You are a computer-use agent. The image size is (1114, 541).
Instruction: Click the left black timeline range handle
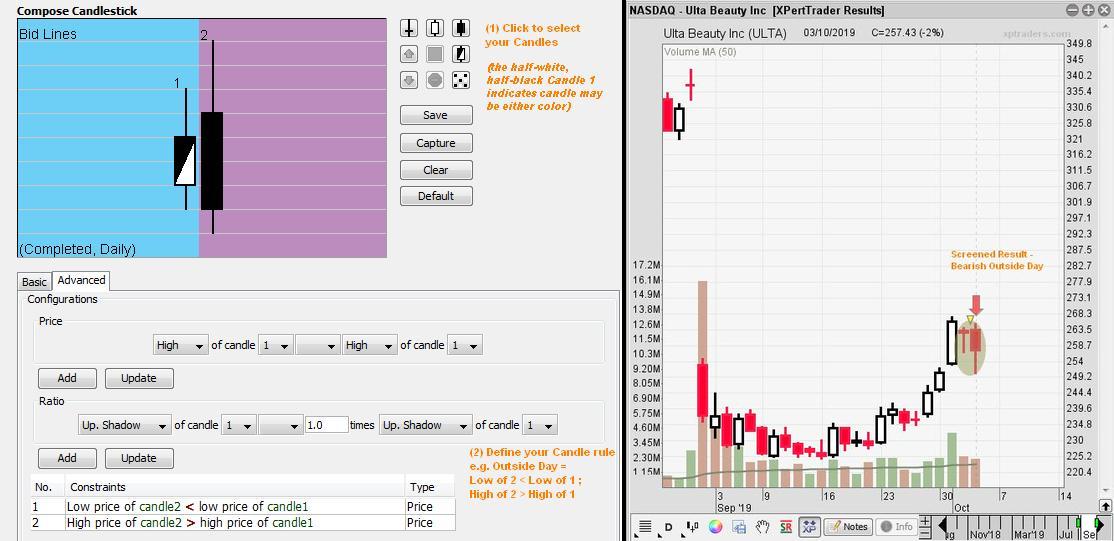[x=943, y=527]
